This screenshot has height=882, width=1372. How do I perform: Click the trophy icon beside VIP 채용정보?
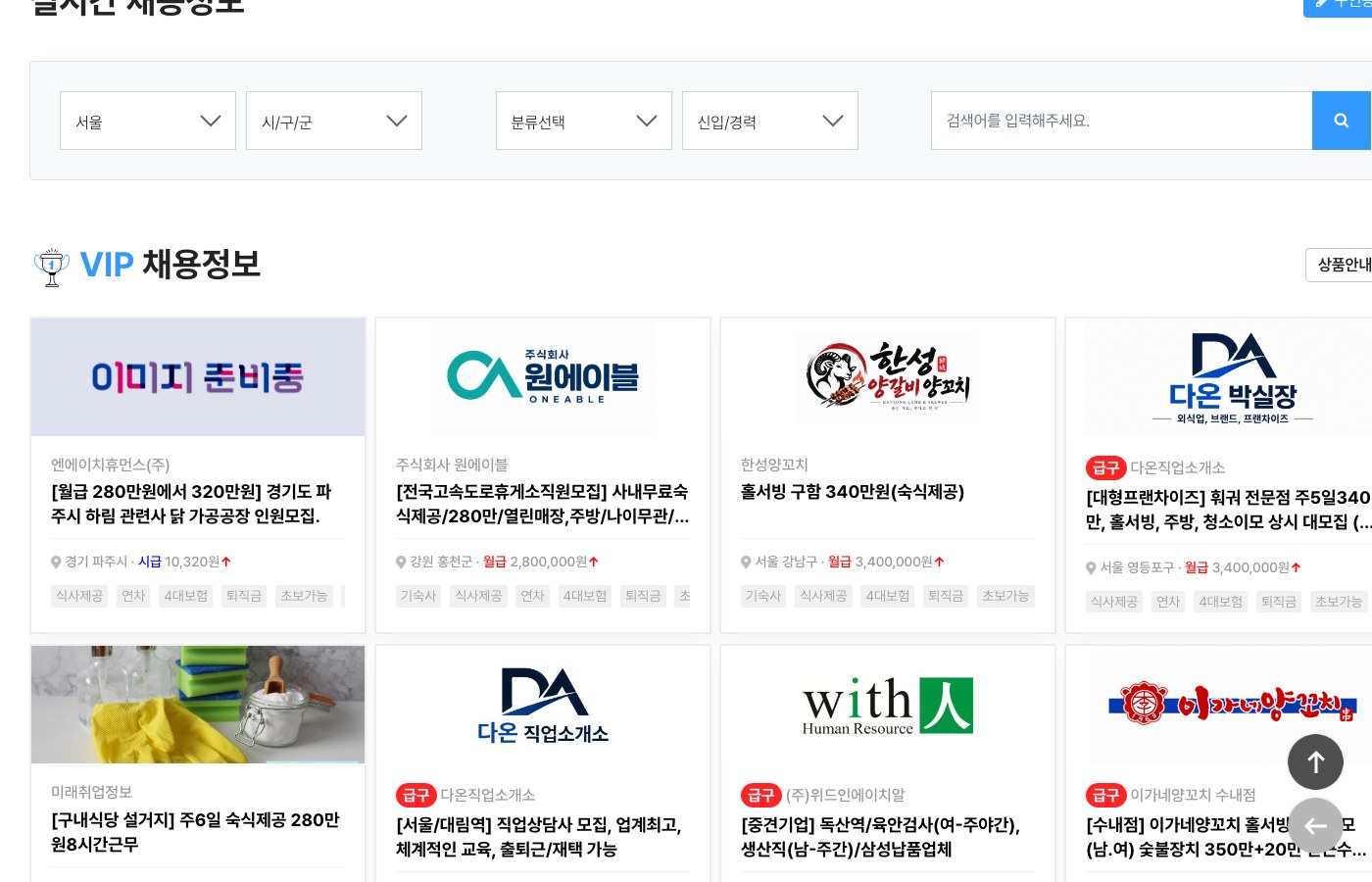51,266
